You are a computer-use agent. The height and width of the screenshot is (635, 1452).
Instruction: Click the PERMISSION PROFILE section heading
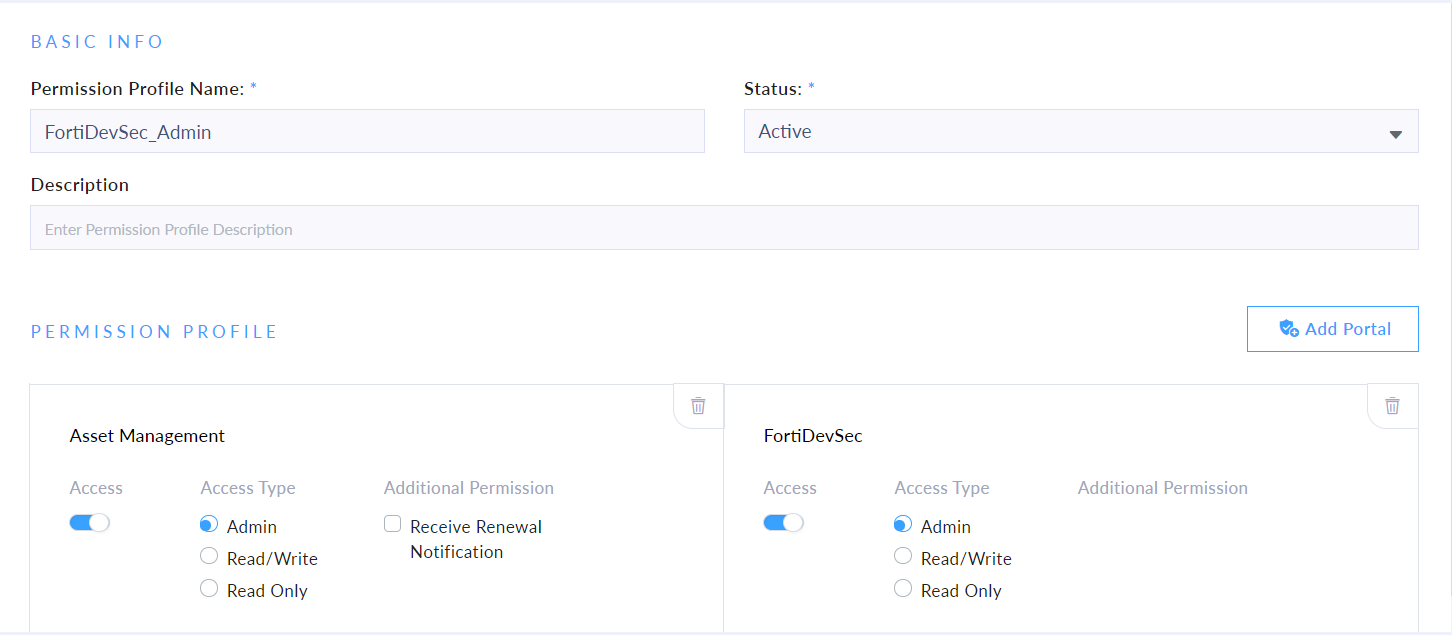(x=153, y=331)
